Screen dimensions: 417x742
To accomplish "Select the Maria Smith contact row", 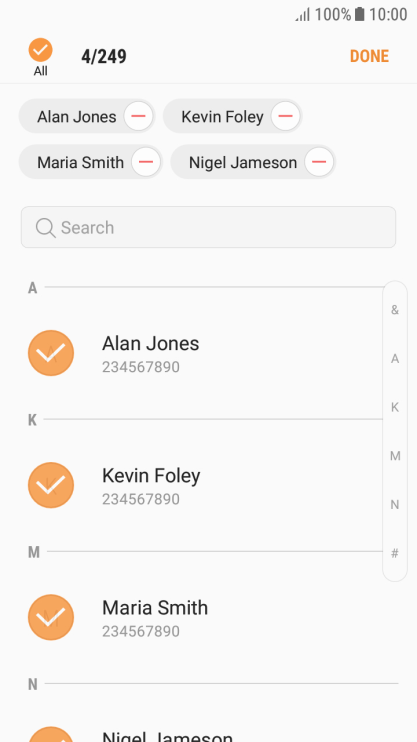I will 205,618.
